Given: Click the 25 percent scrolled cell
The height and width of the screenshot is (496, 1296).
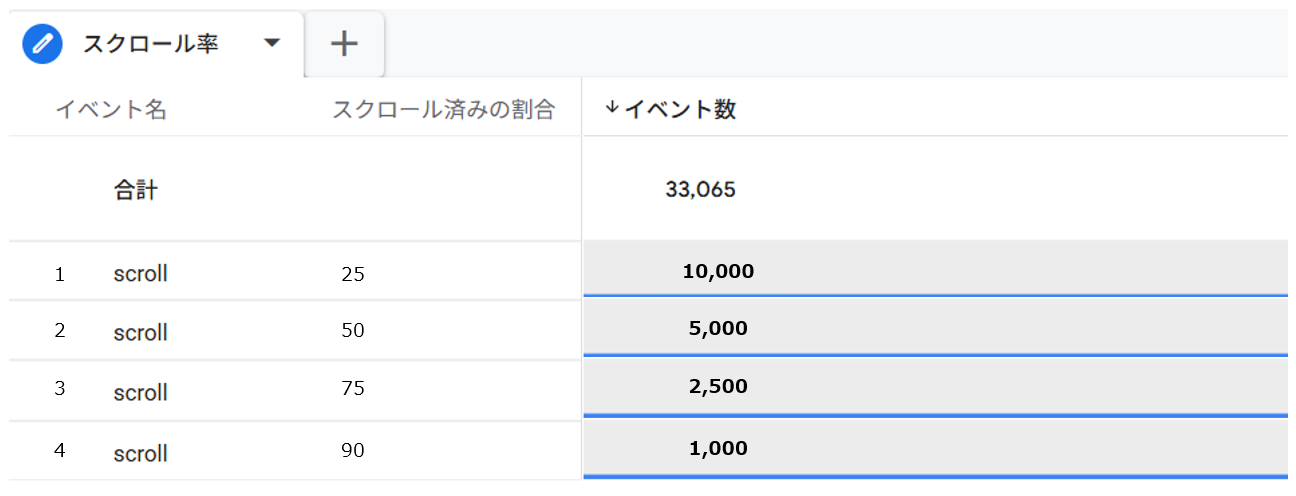Looking at the screenshot, I should (352, 273).
